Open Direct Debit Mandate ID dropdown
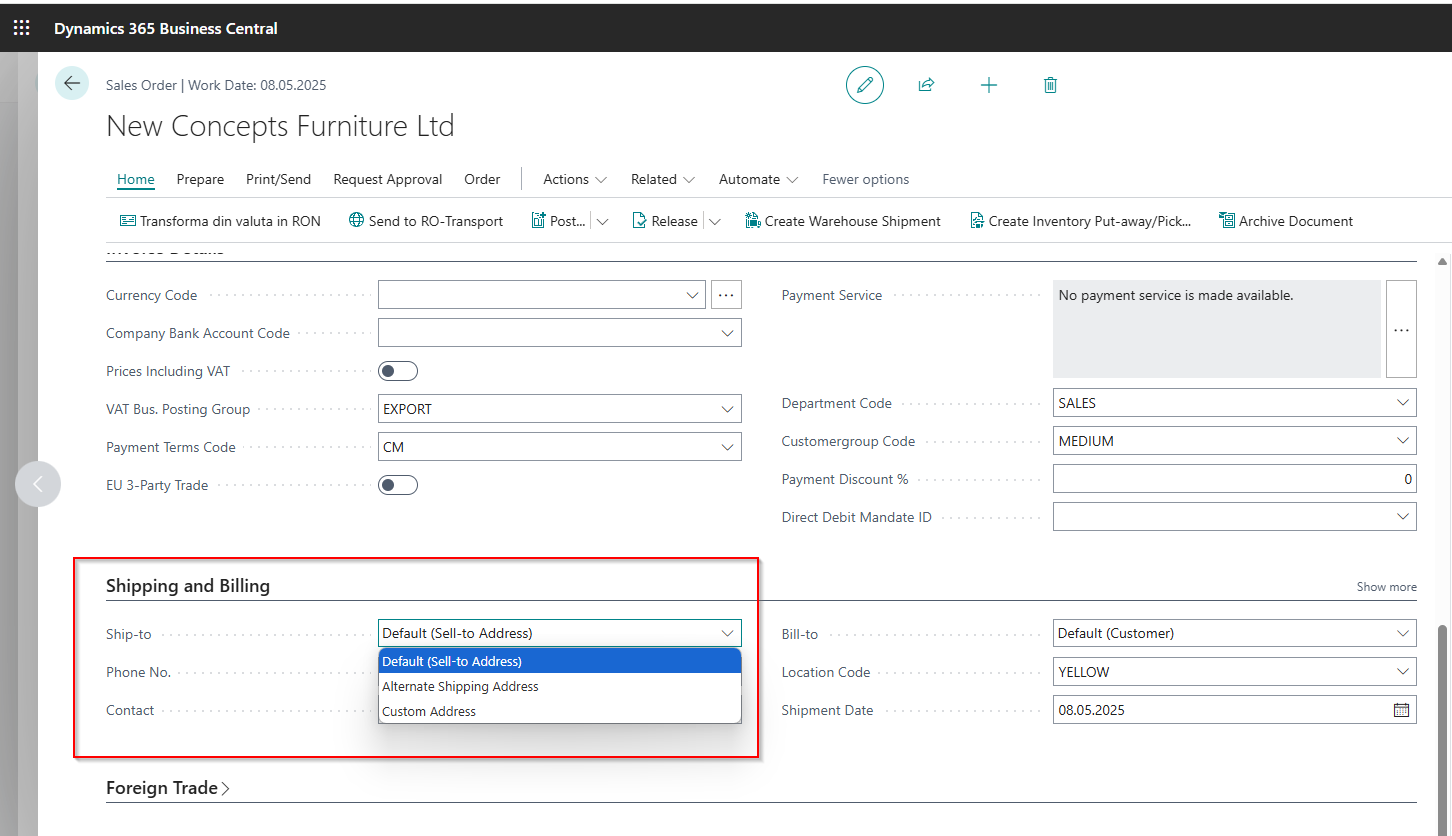Viewport: 1452px width, 836px height. click(x=1403, y=517)
